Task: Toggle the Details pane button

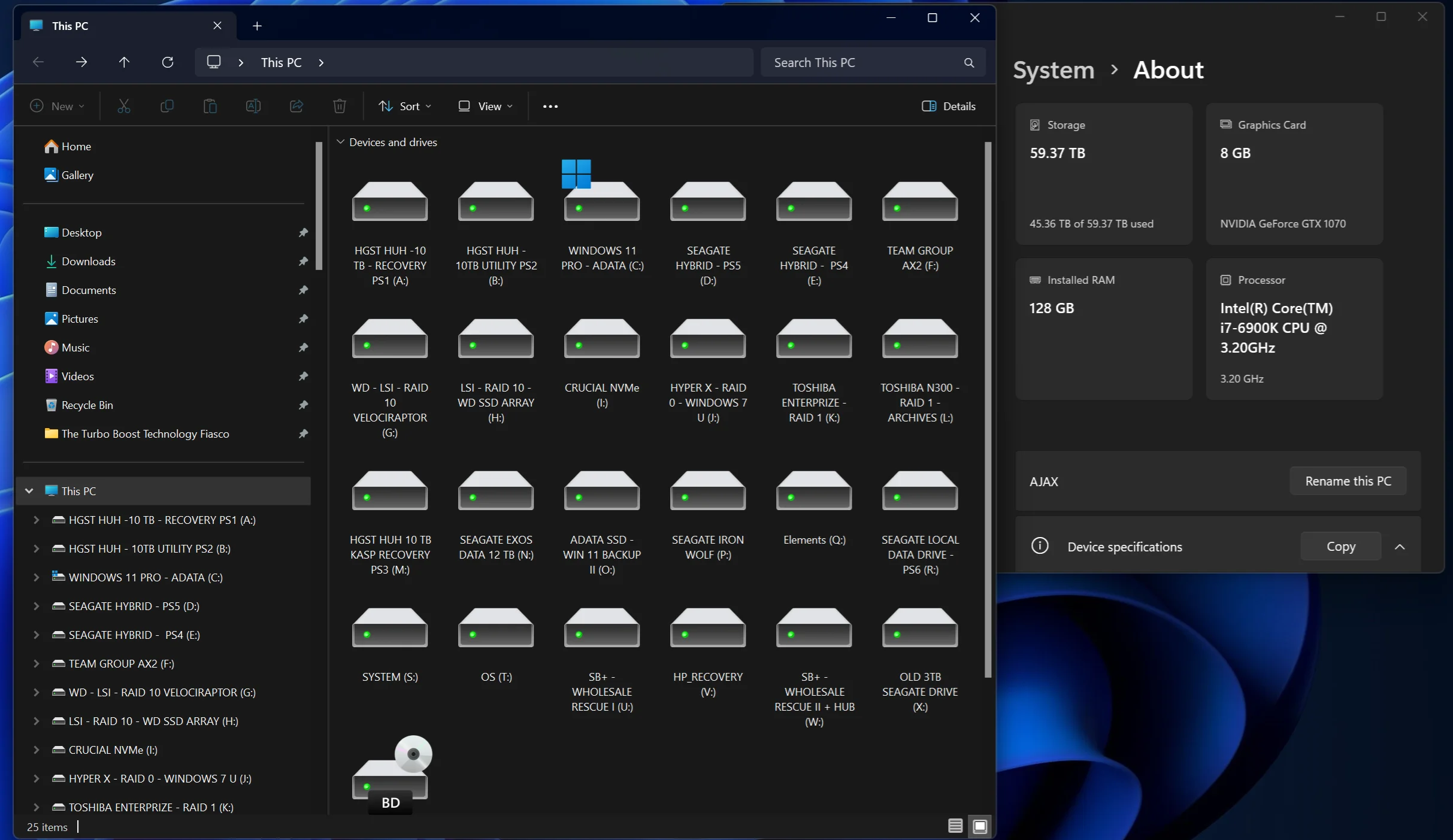Action: coord(949,106)
